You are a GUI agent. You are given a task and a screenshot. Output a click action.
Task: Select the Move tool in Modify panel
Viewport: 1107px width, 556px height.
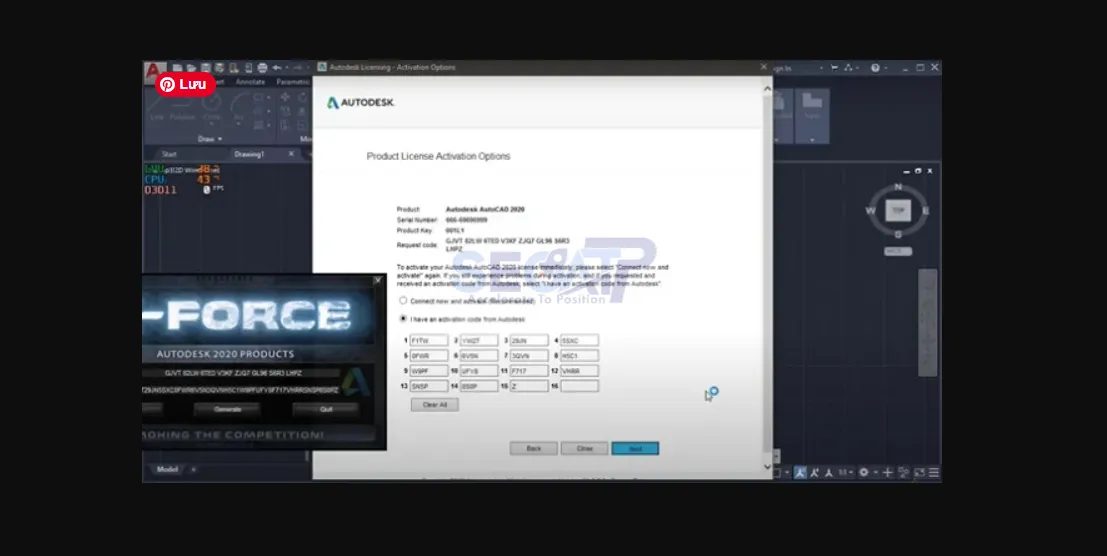tap(285, 97)
